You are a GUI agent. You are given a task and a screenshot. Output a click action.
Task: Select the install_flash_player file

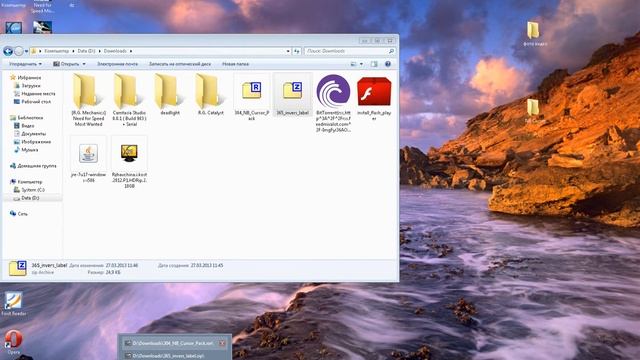(374, 97)
